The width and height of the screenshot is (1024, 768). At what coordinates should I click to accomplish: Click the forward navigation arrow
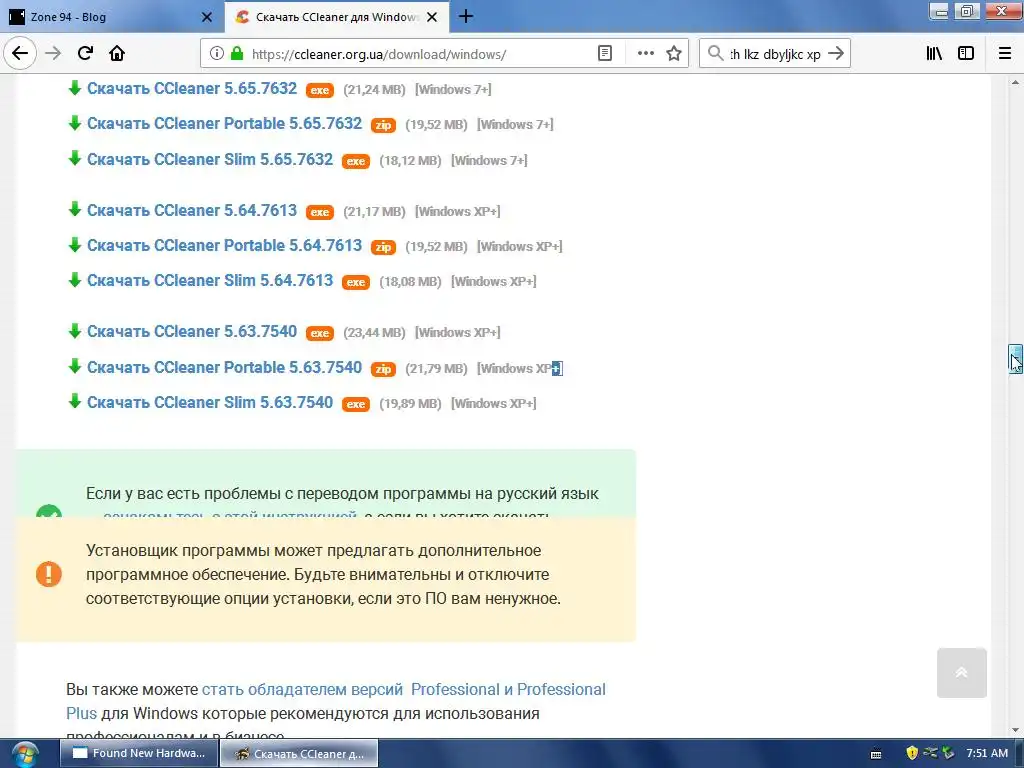53,53
